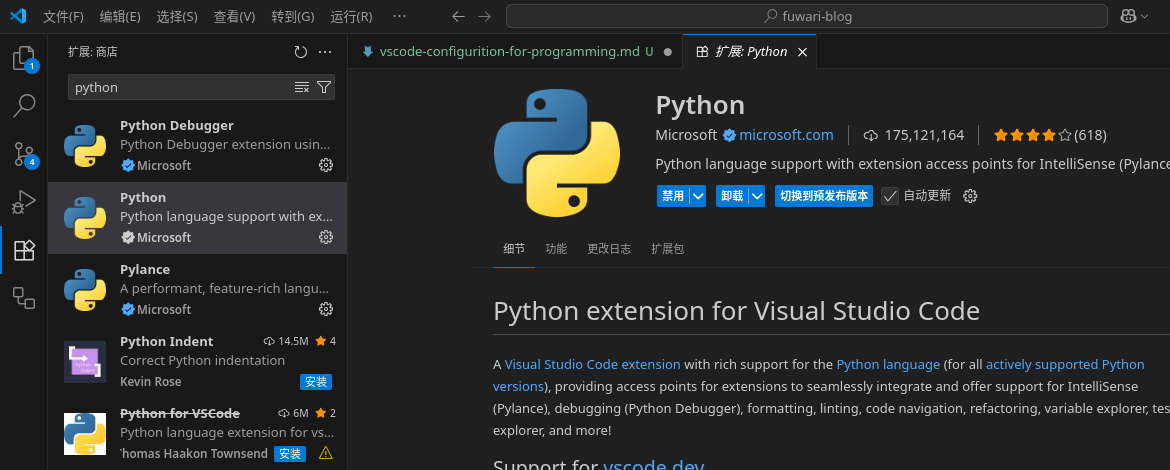The image size is (1170, 470).
Task: Click the large Python logo in details page
Action: 557,153
